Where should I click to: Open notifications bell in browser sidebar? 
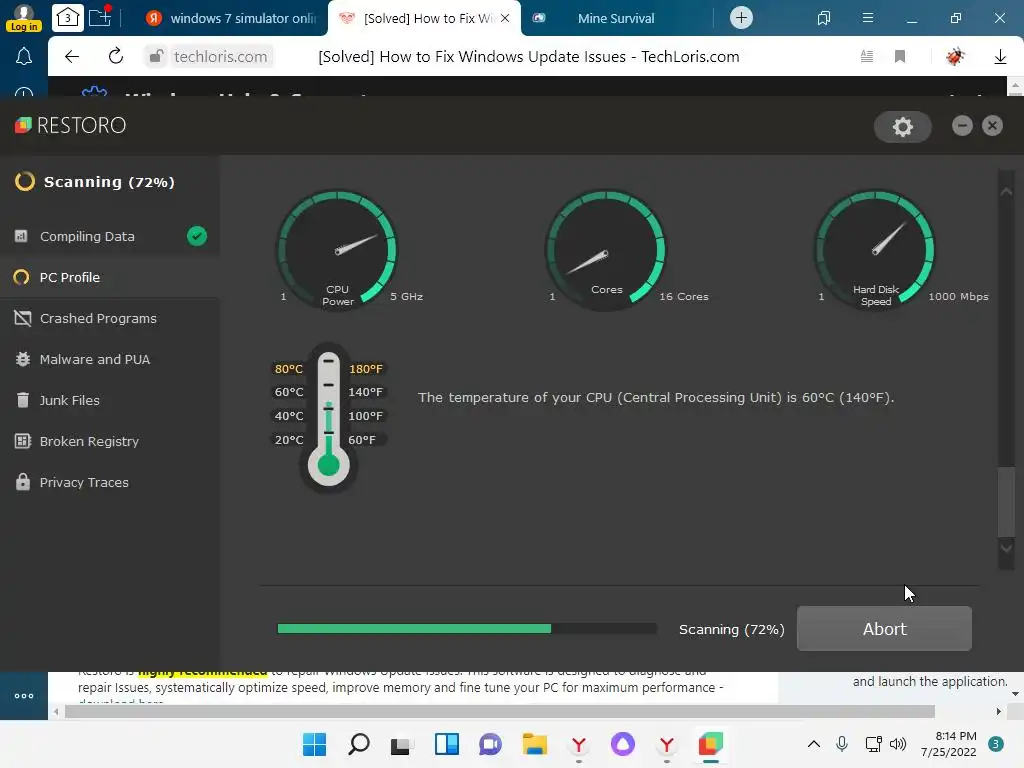24,57
